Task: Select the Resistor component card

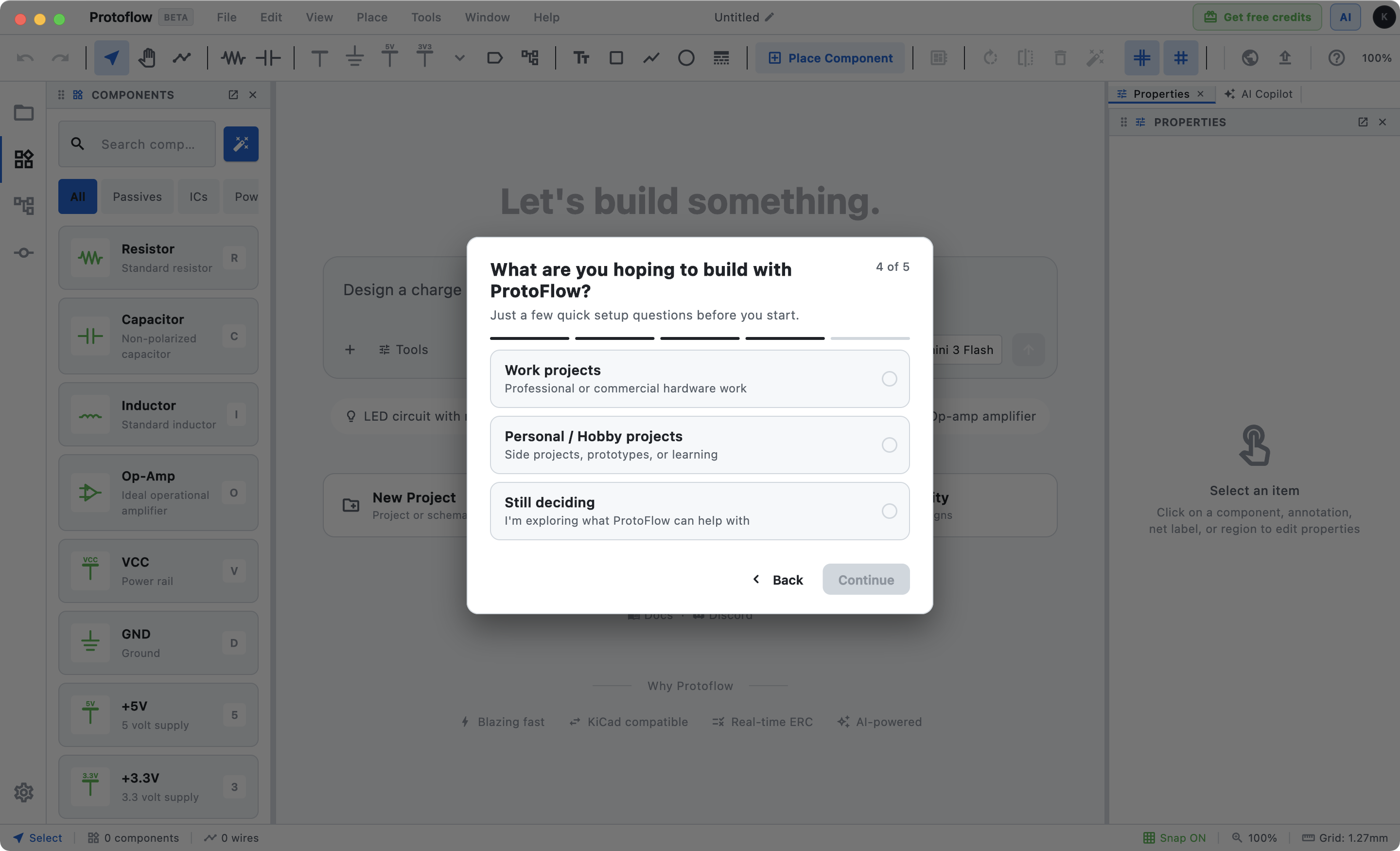Action: [x=158, y=258]
